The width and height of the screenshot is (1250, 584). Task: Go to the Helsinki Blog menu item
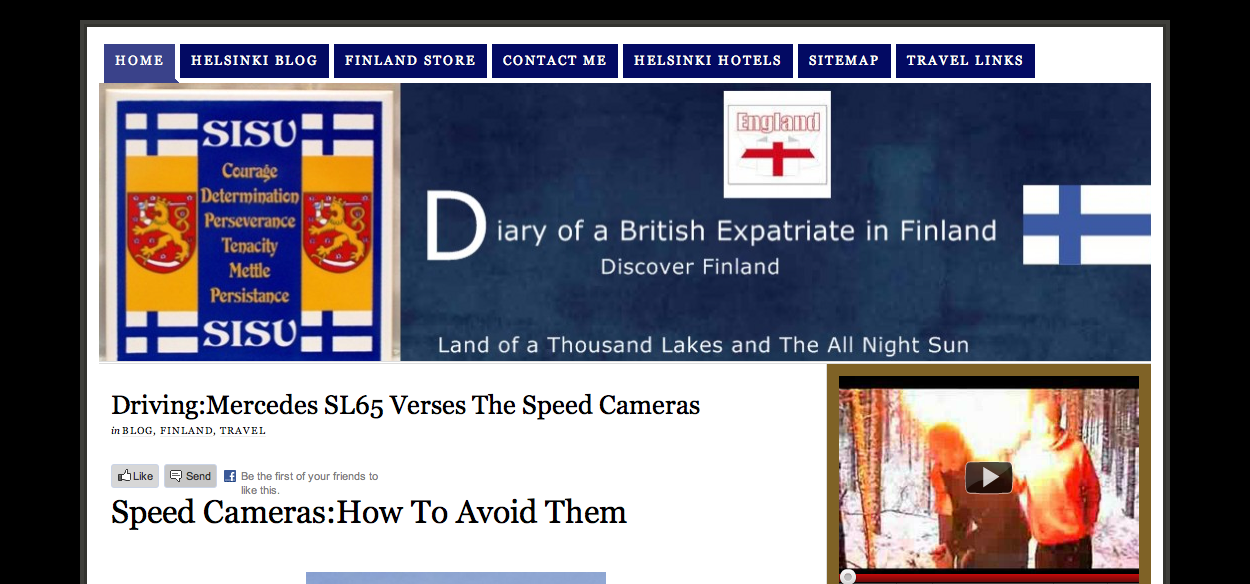coord(254,61)
